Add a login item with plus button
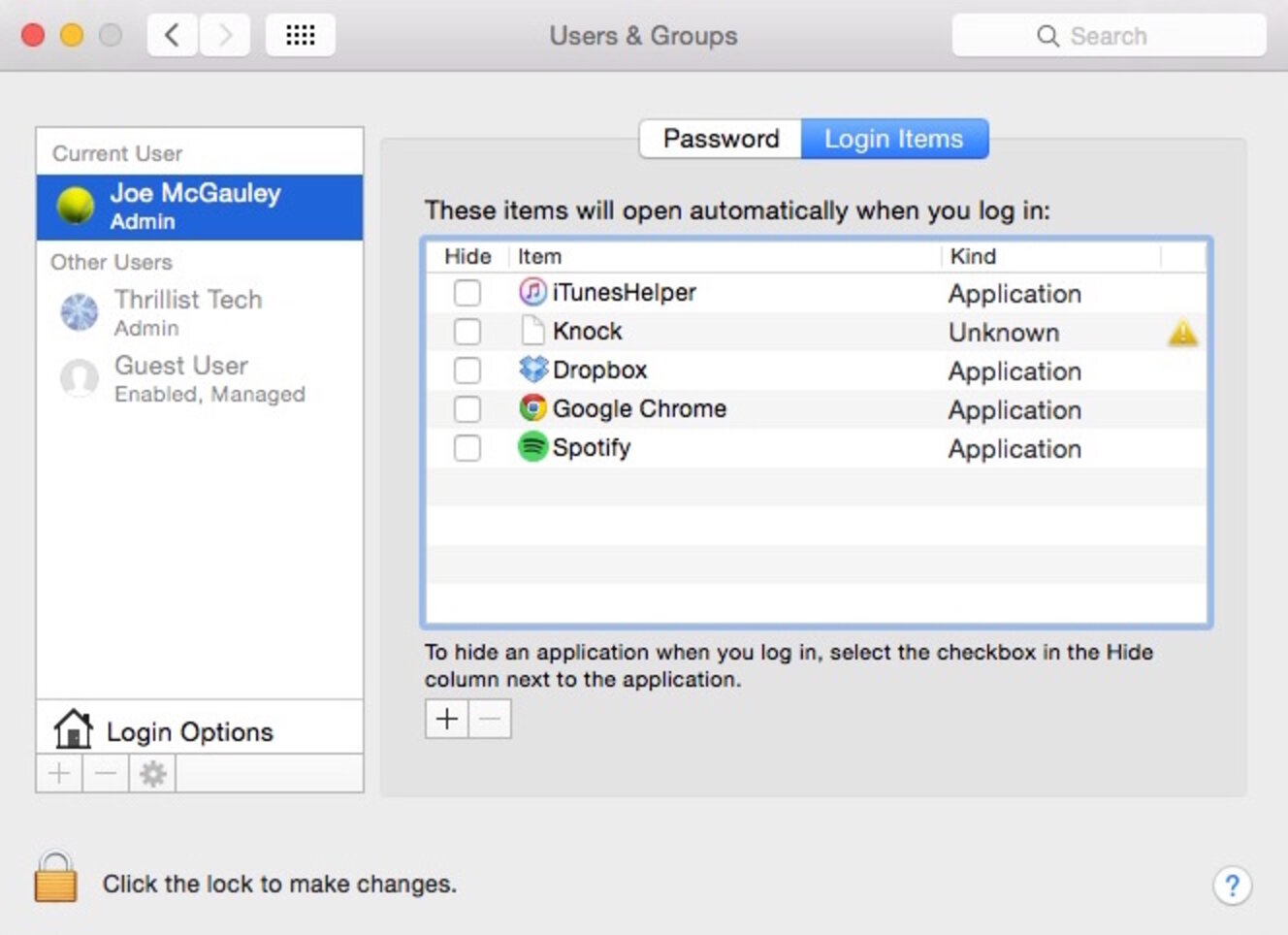The image size is (1288, 935). tap(447, 719)
